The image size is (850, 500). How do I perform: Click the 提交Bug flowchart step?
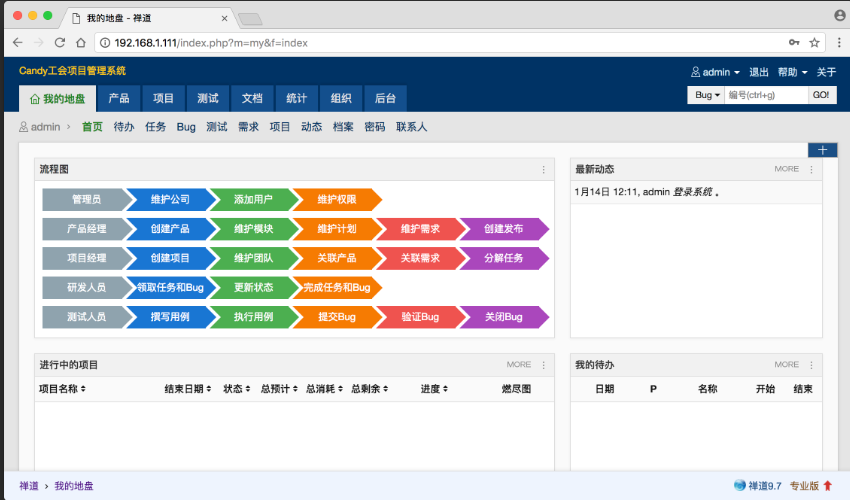click(337, 317)
